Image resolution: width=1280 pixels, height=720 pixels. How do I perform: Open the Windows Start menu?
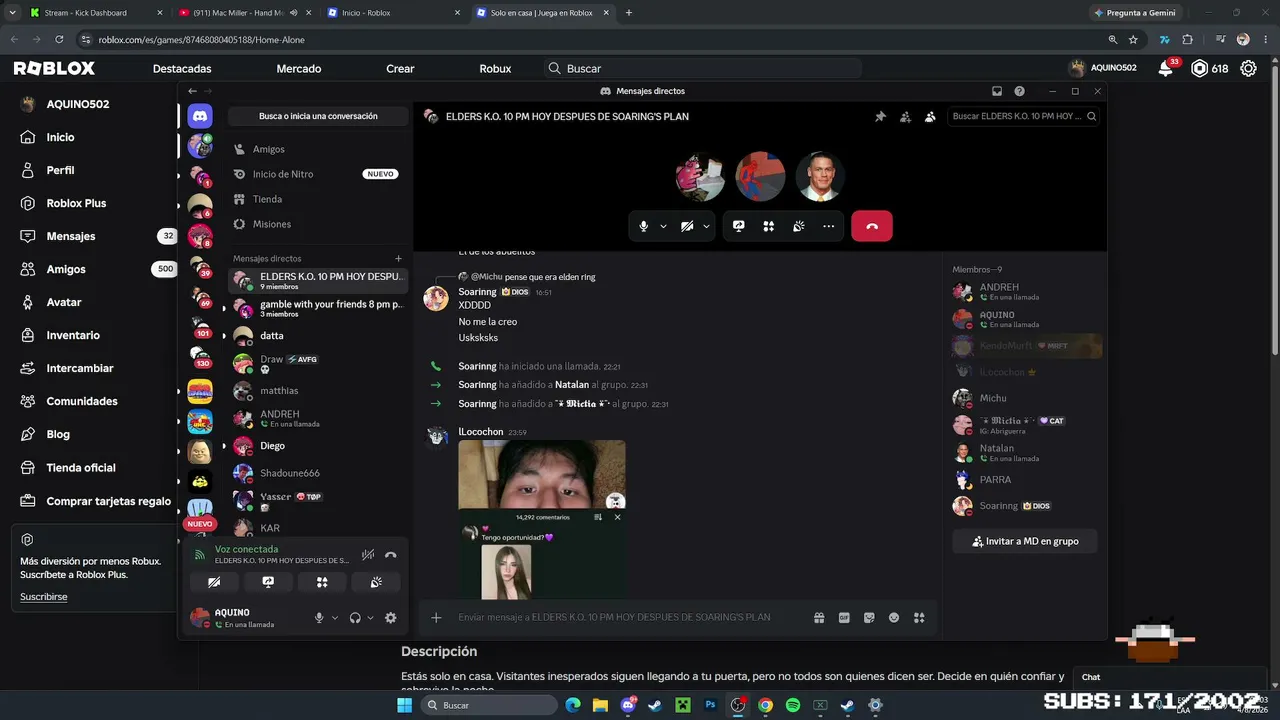pyautogui.click(x=404, y=705)
